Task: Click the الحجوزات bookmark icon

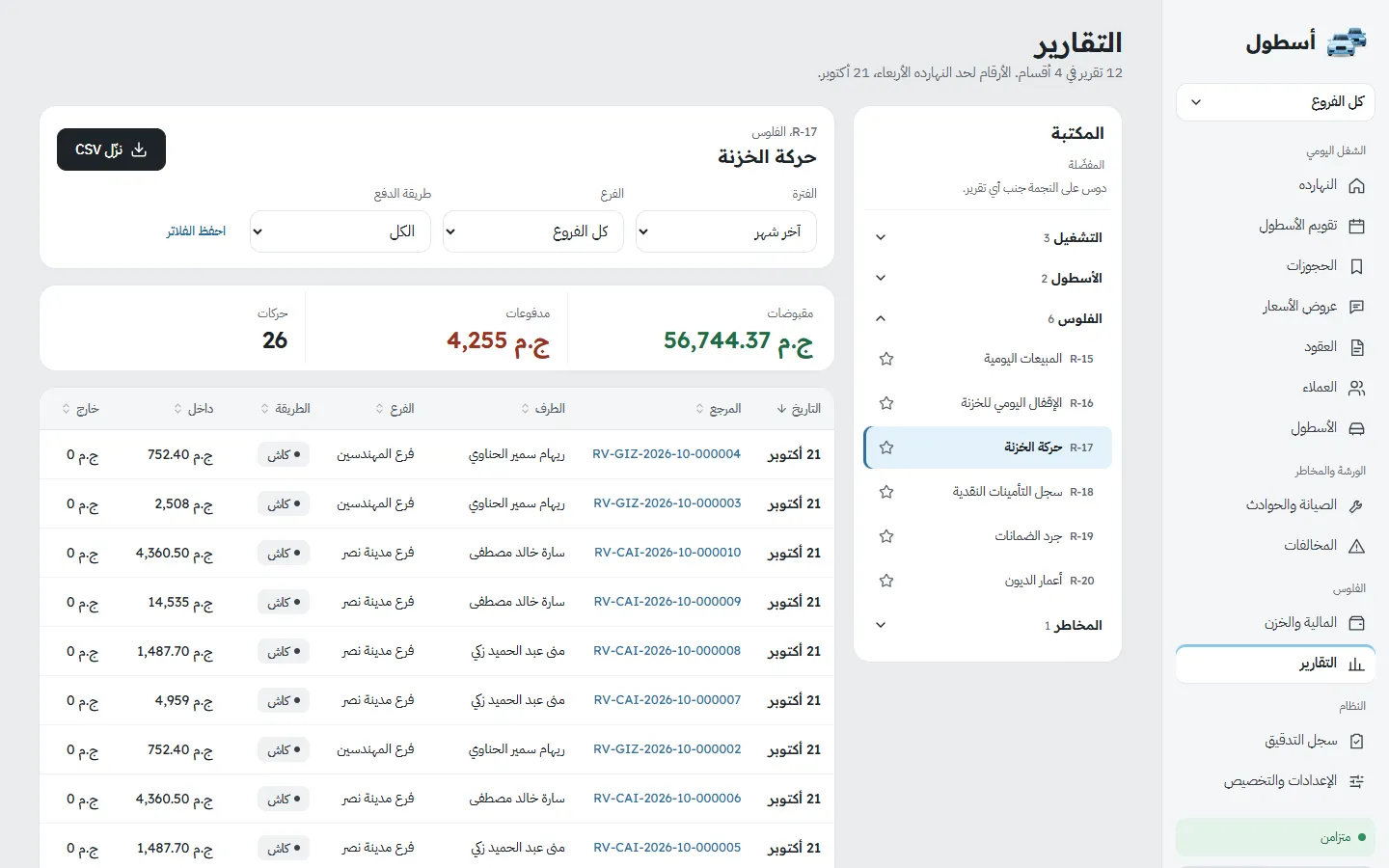Action: tap(1356, 266)
